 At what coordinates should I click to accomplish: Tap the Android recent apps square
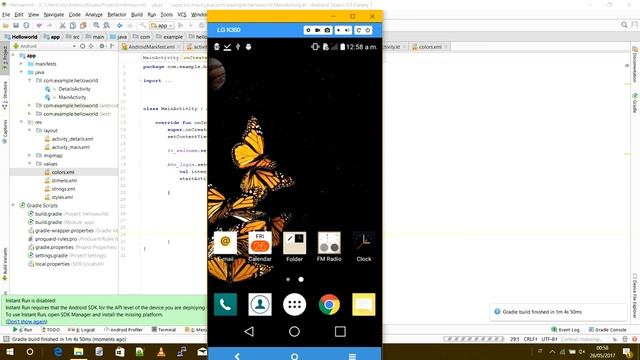340,331
